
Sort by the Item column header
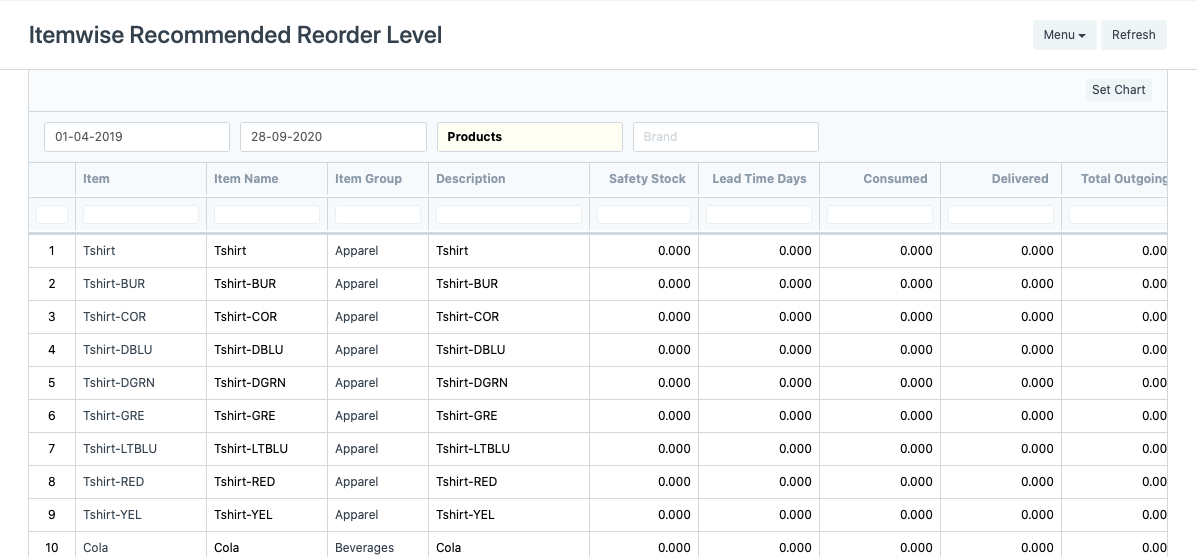click(x=97, y=179)
